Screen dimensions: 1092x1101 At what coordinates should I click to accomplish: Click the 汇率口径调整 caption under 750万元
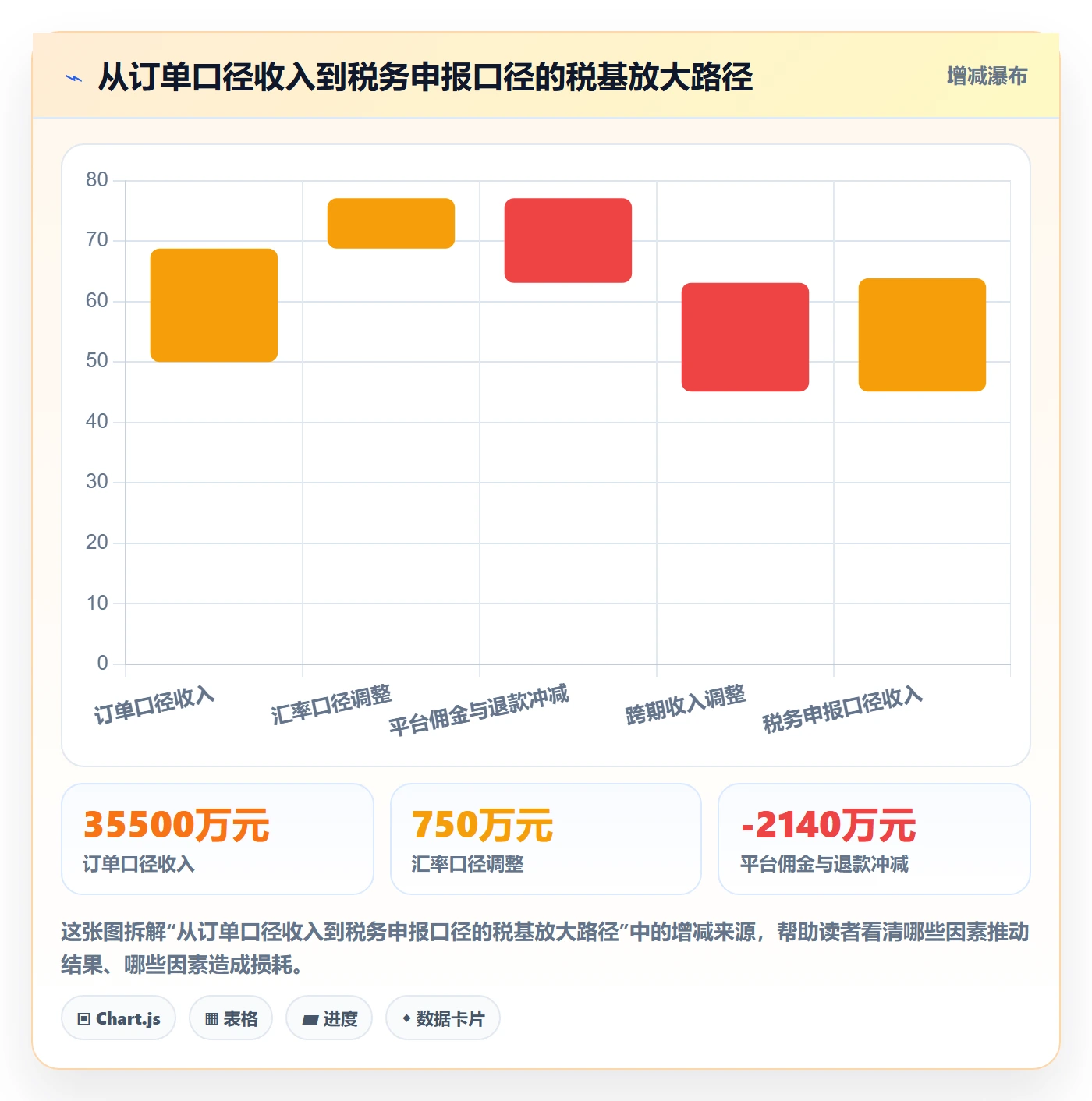(467, 864)
